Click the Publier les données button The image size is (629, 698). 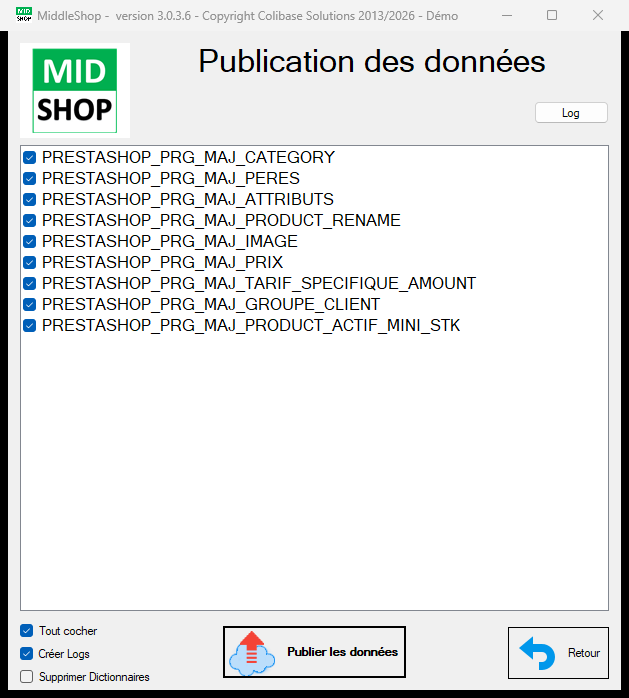coord(314,652)
